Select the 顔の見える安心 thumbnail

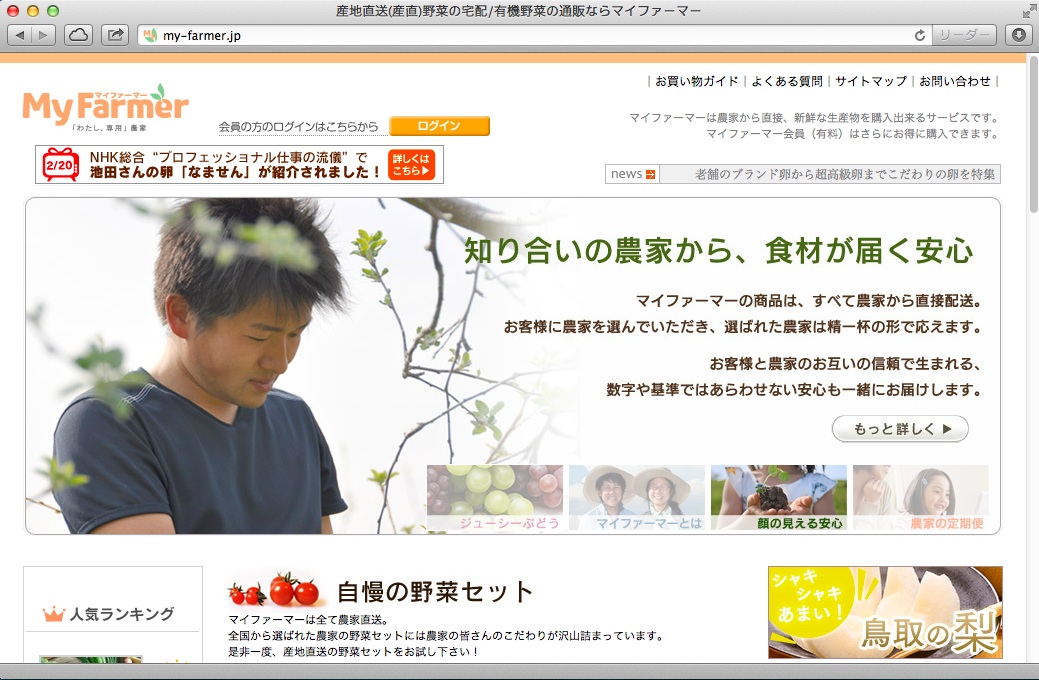point(779,497)
